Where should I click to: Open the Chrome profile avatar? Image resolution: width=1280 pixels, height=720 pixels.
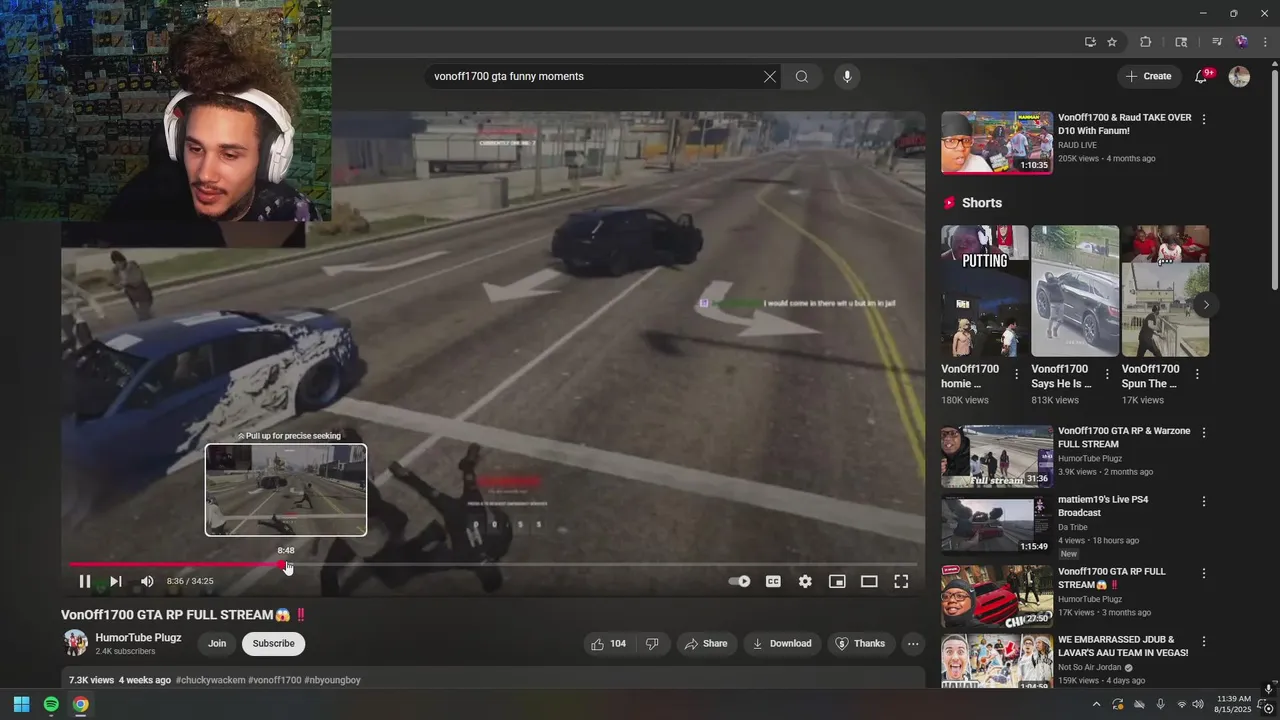click(1241, 42)
